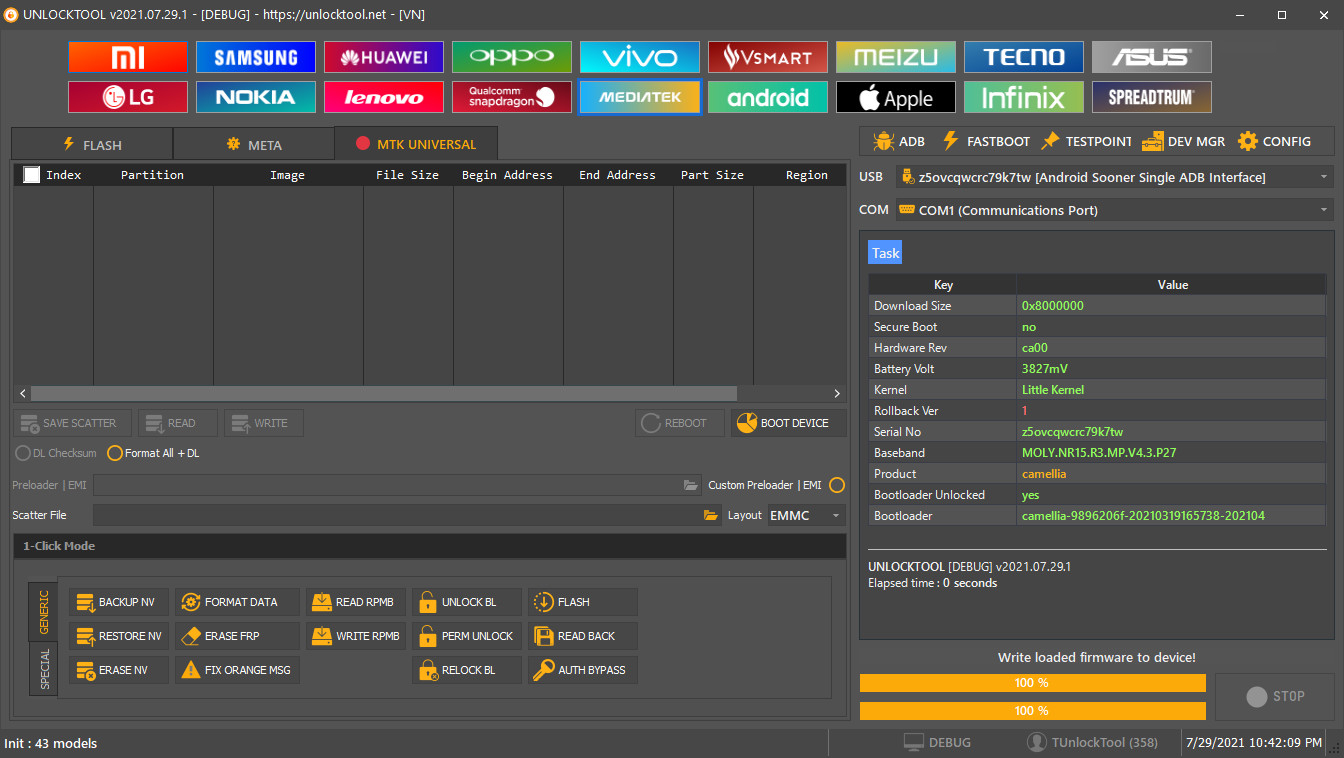The width and height of the screenshot is (1344, 758).
Task: Click the RELOCK BL button
Action: coord(467,670)
